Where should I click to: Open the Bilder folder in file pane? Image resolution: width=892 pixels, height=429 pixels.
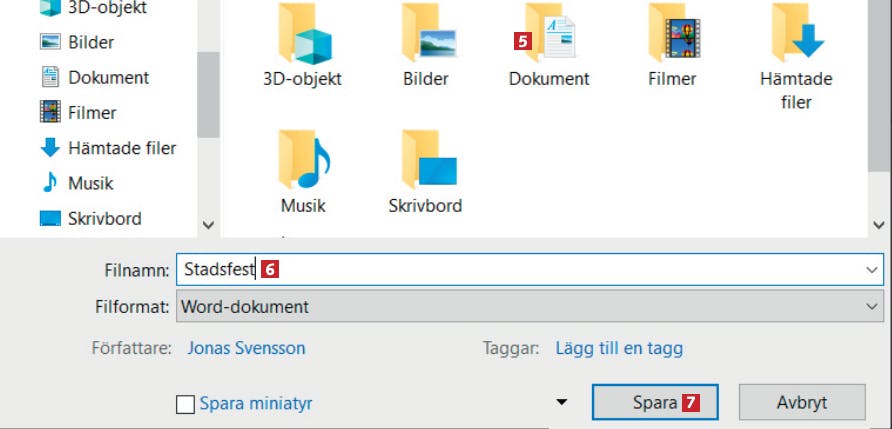pos(426,36)
